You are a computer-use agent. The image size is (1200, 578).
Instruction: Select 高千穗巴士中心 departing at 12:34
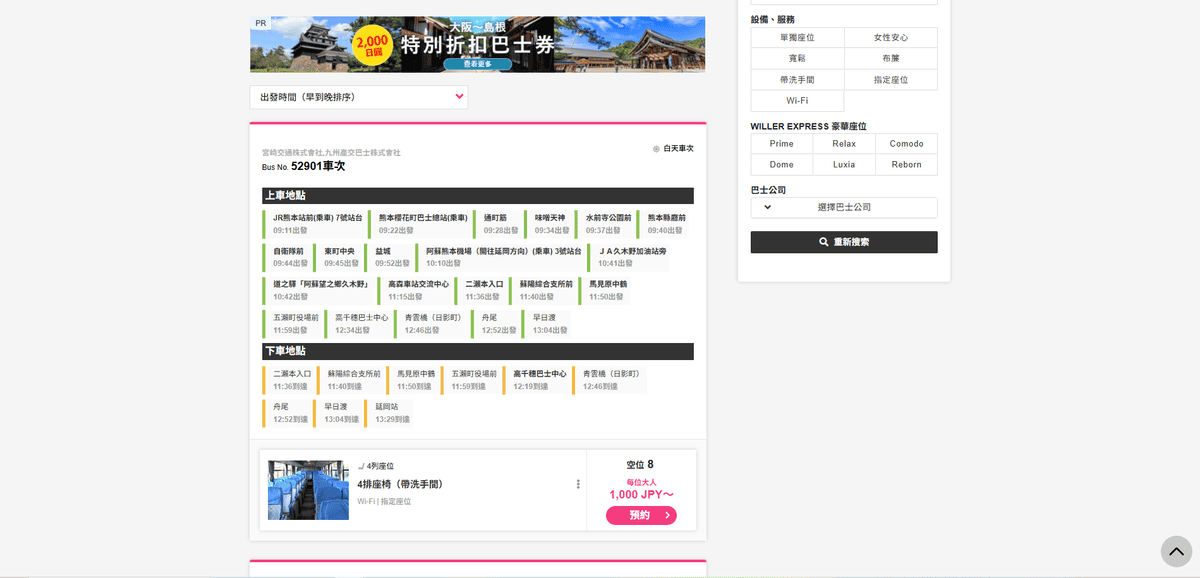(360, 323)
